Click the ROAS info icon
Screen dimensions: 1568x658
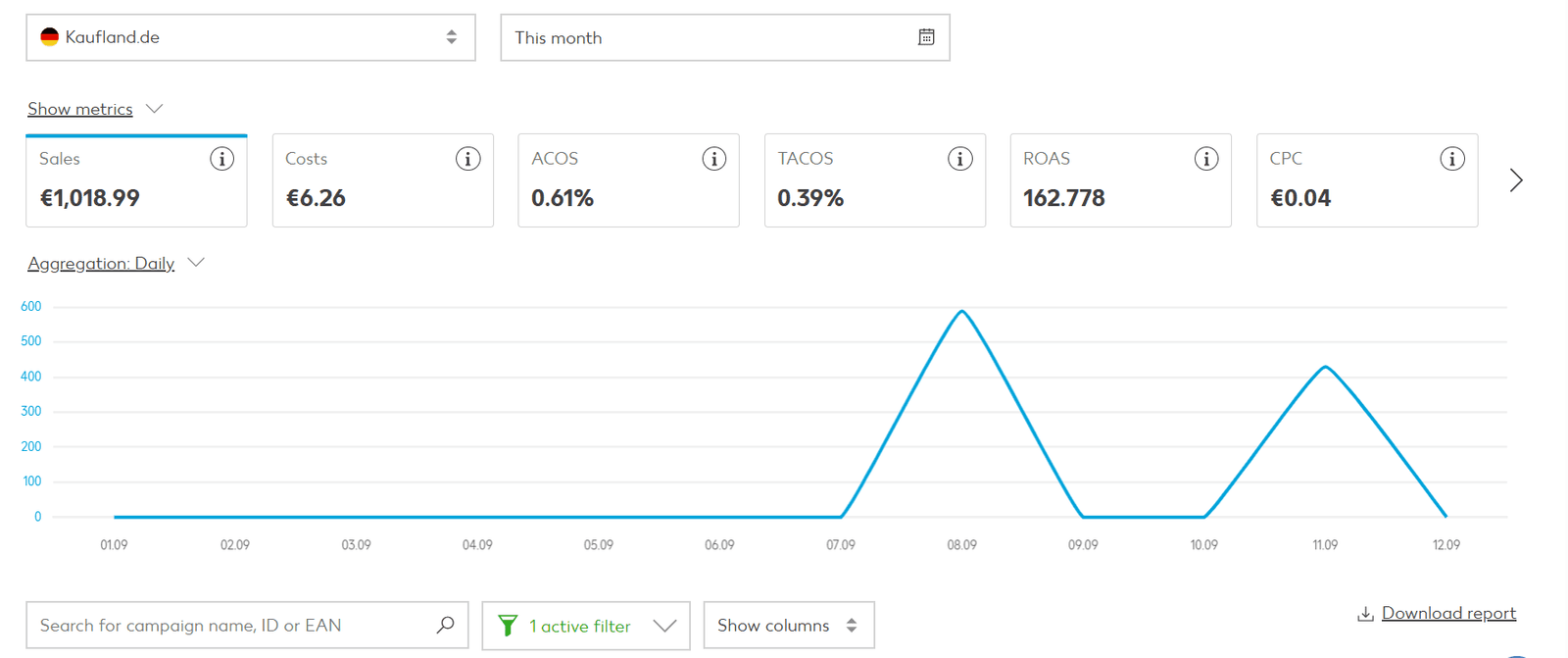point(1206,159)
